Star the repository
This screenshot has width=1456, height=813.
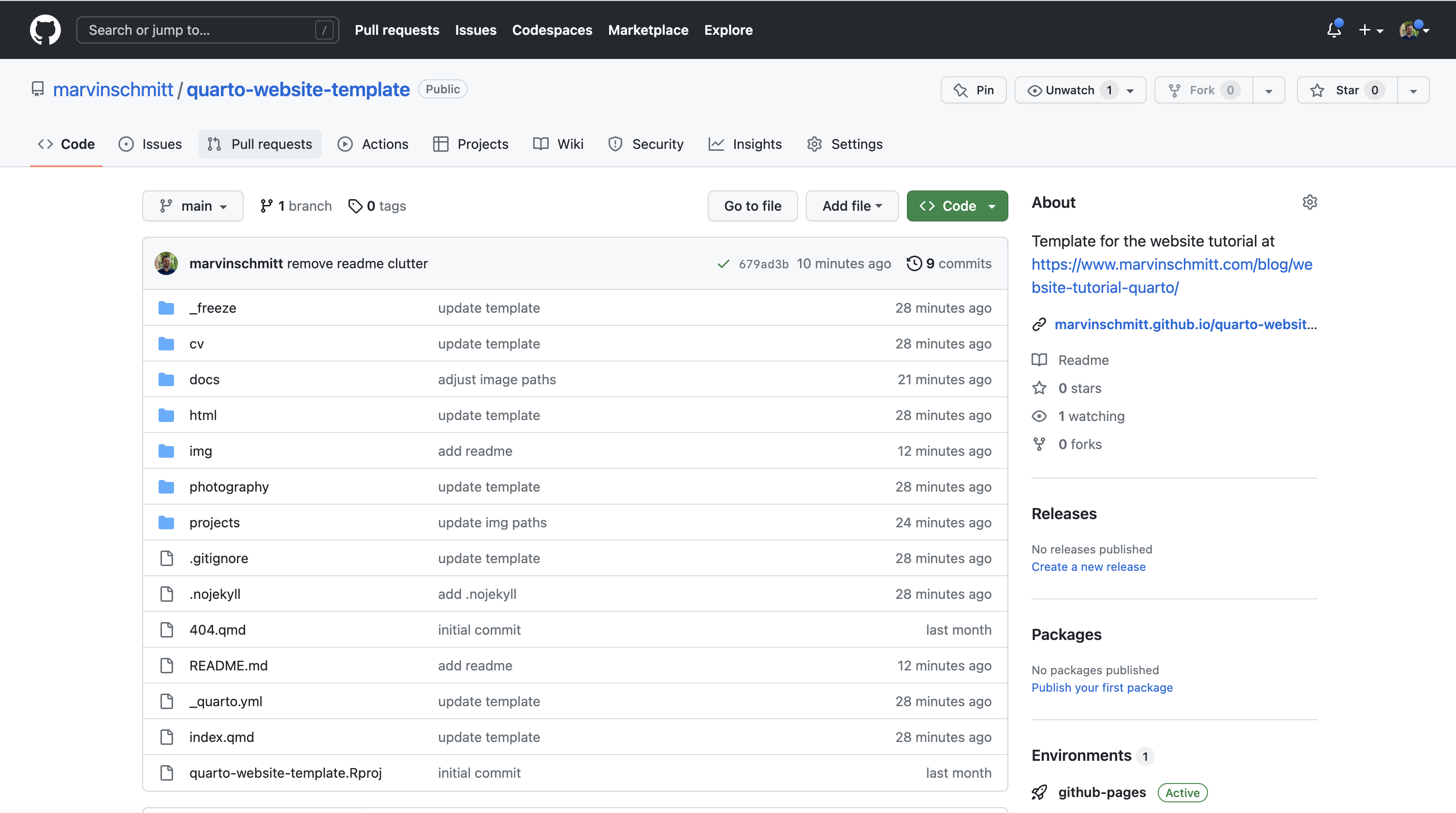1348,90
